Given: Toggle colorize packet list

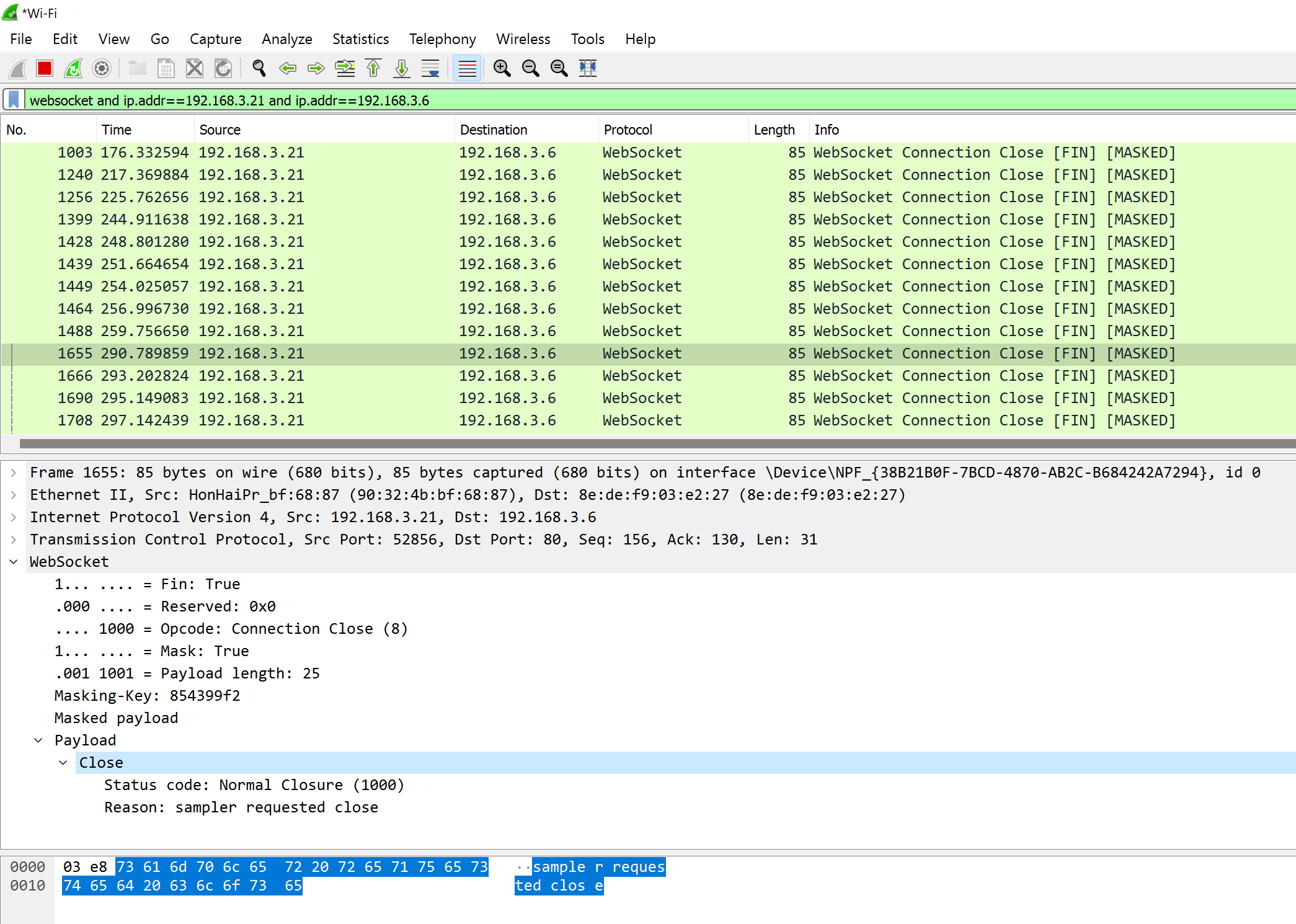Looking at the screenshot, I should coord(467,68).
